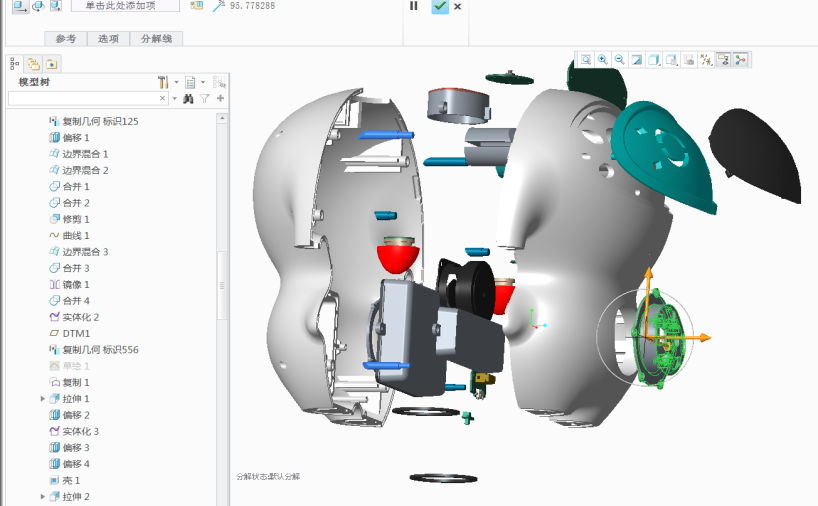Click the Zoom Out magnifier icon
This screenshot has width=818, height=506.
coord(620,60)
